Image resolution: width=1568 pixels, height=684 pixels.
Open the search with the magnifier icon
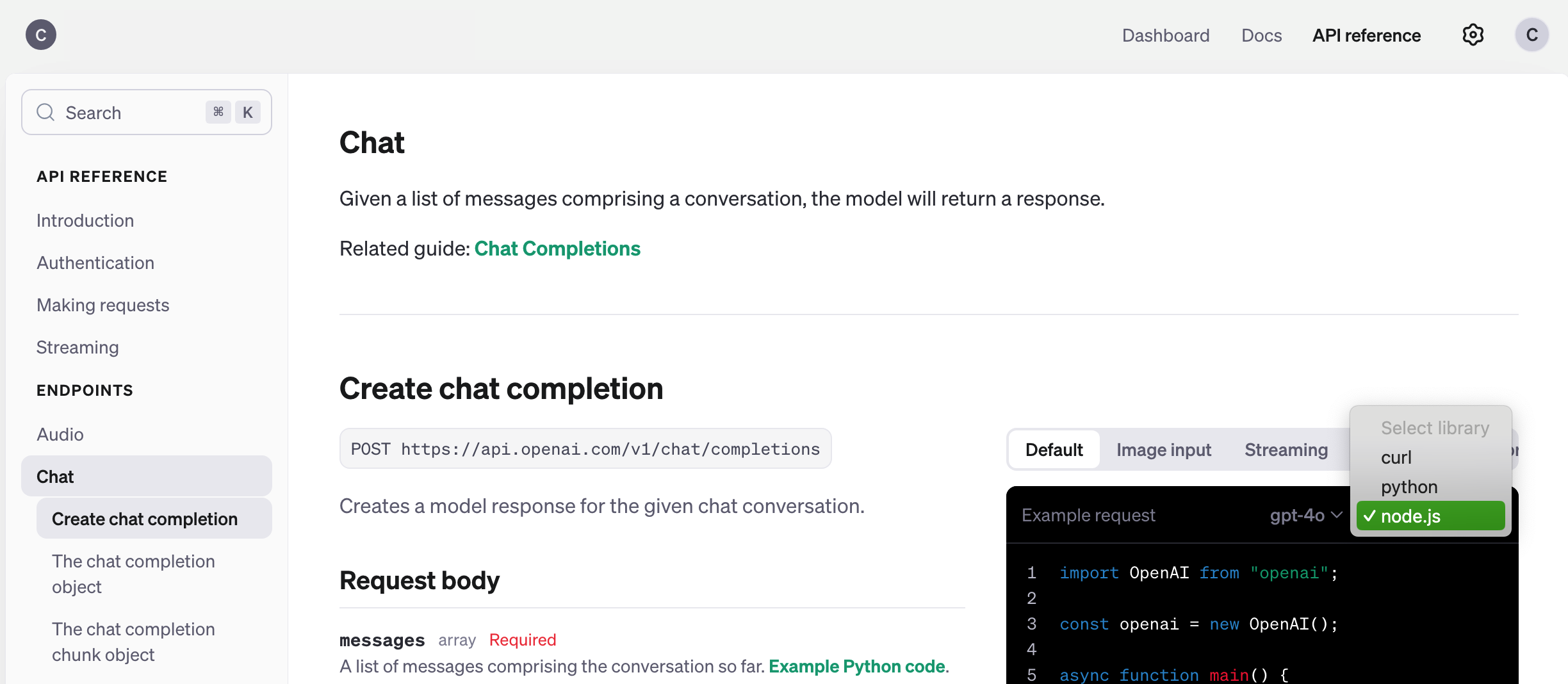pos(45,112)
